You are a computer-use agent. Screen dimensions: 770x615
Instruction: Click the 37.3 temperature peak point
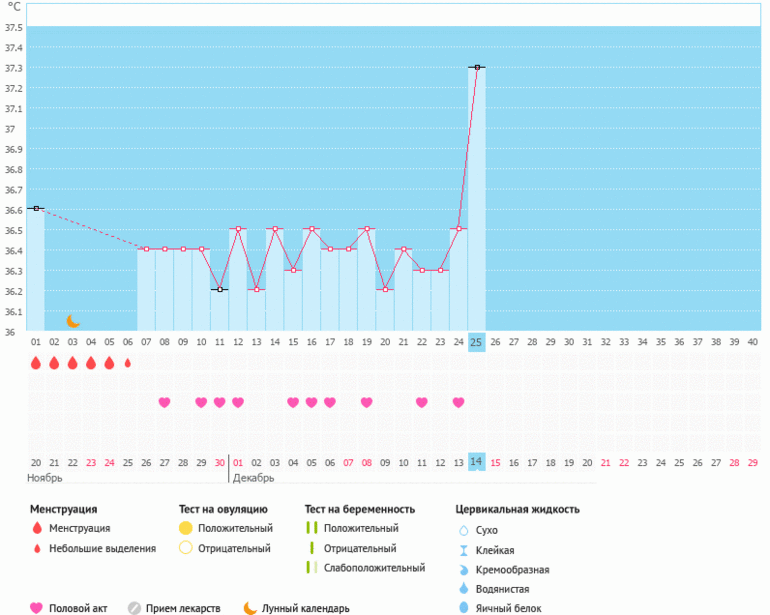477,67
